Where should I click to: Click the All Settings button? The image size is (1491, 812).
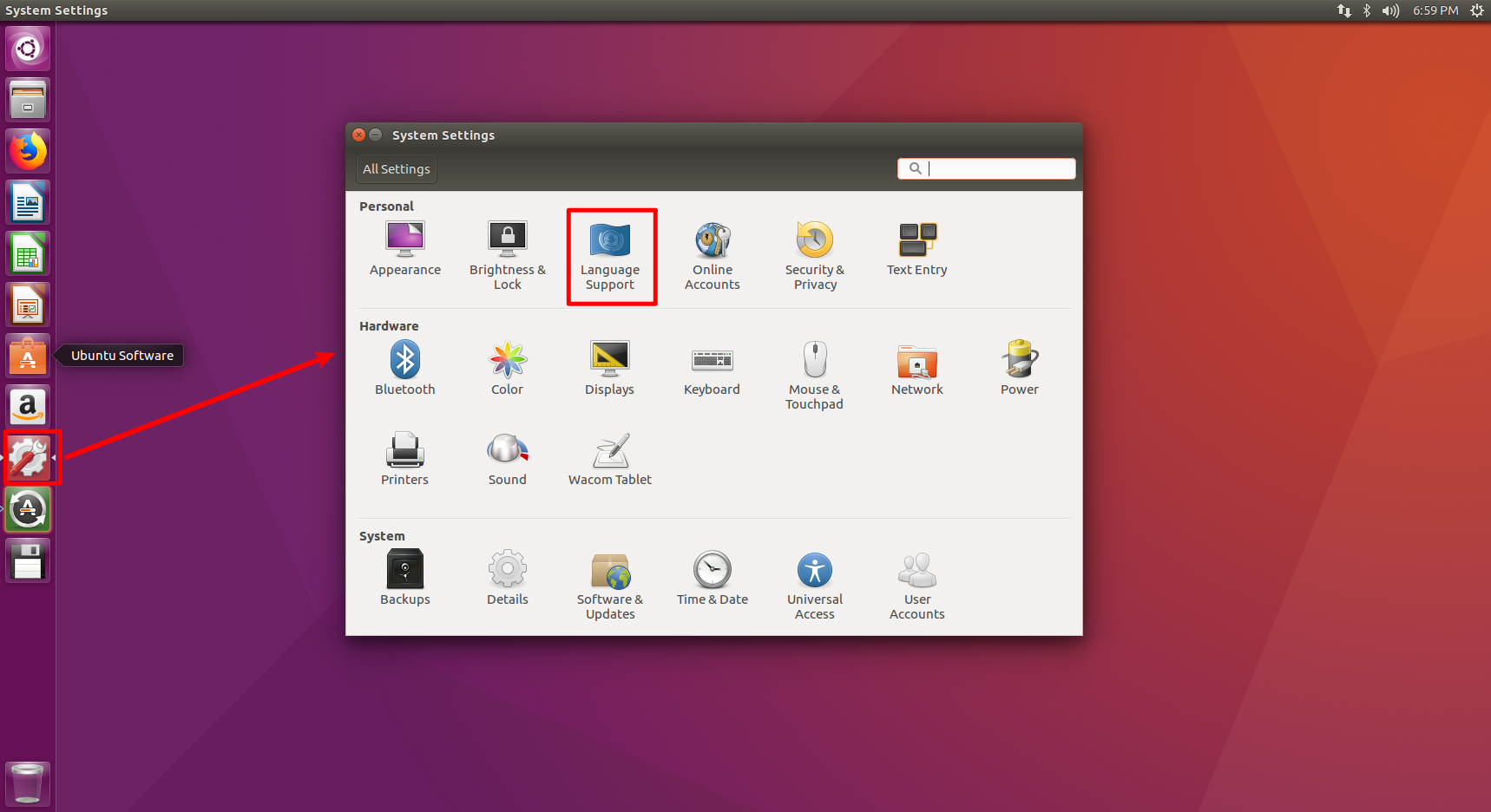[x=396, y=168]
